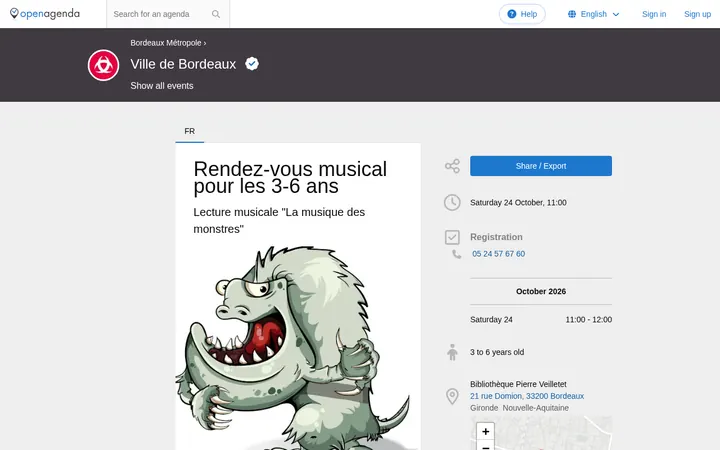Click the verified badge next to Ville de Bordeaux
The image size is (720, 450).
(x=252, y=64)
